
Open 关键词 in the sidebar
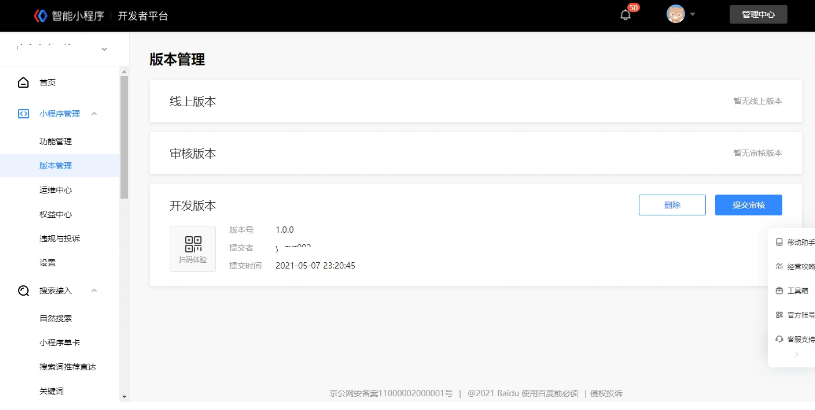51,391
